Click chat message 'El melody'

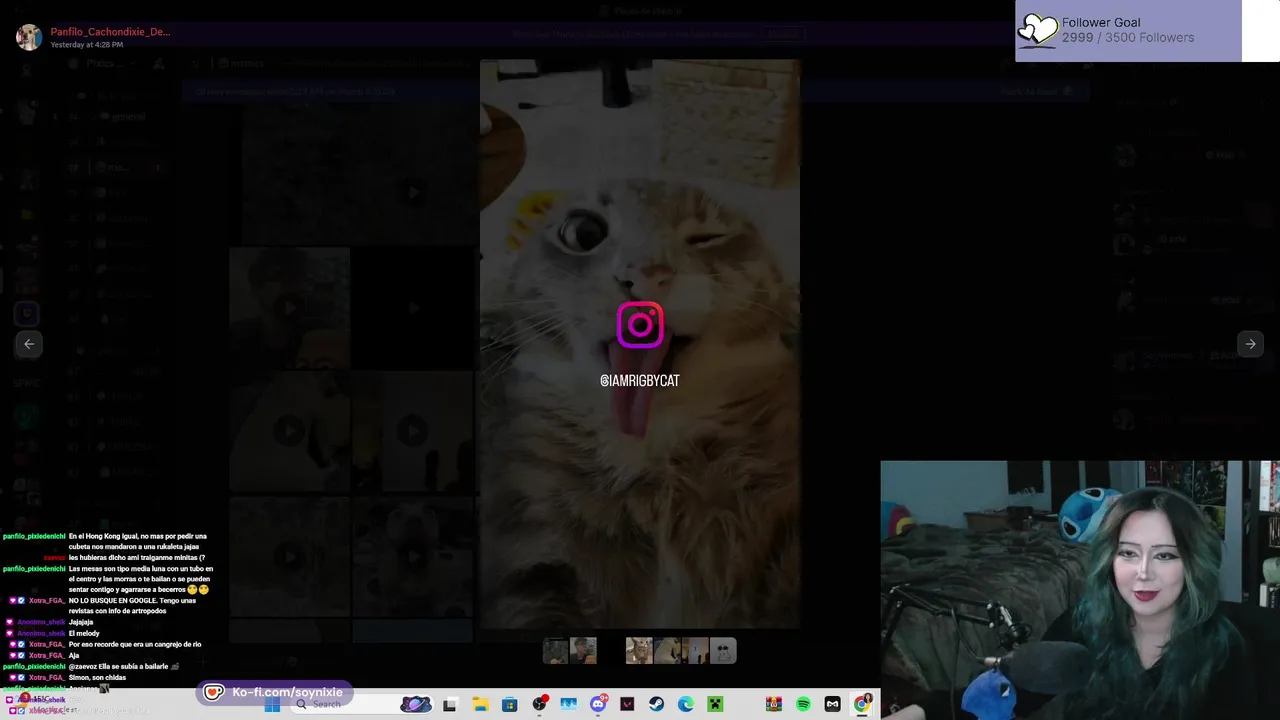click(x=84, y=634)
